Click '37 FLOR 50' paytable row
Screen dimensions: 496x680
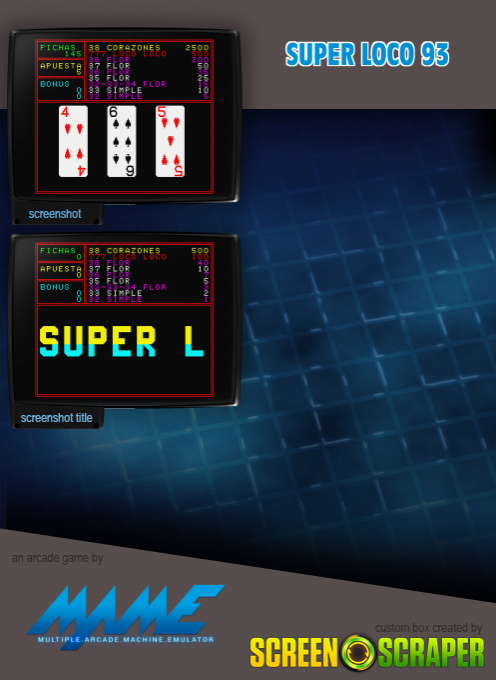coord(149,65)
